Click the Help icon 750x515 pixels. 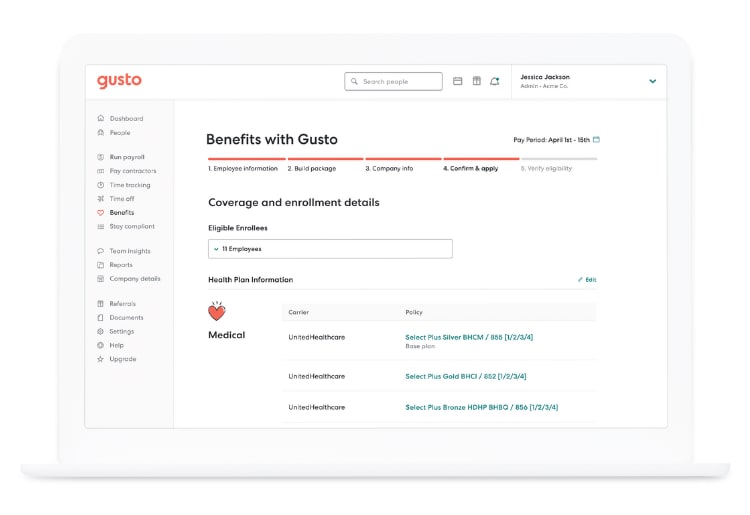coord(100,345)
